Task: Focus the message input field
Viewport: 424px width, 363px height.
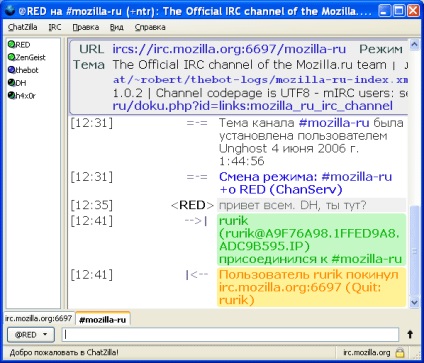Action: (x=230, y=335)
